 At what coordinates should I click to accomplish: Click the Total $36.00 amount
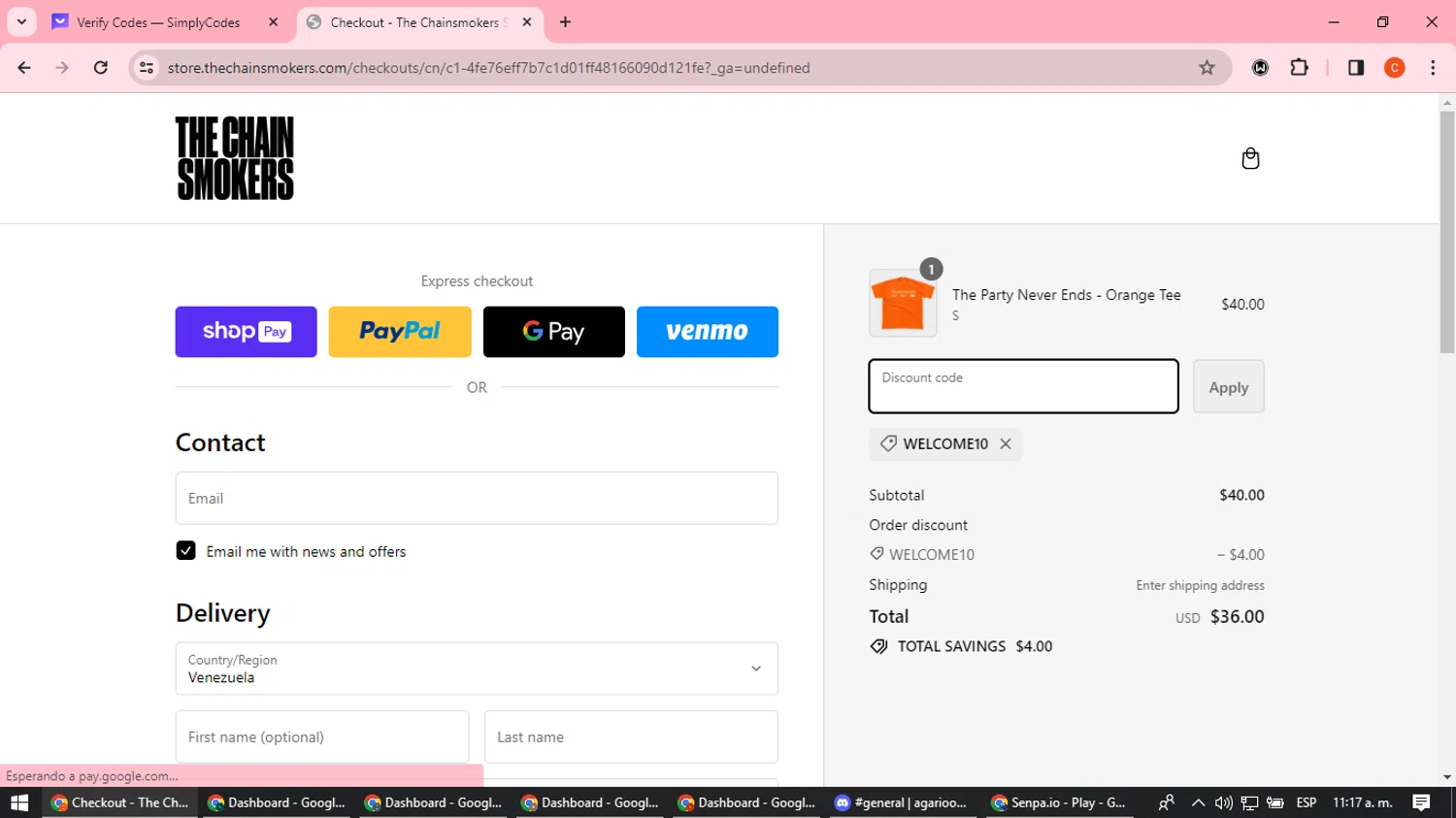pos(1238,616)
